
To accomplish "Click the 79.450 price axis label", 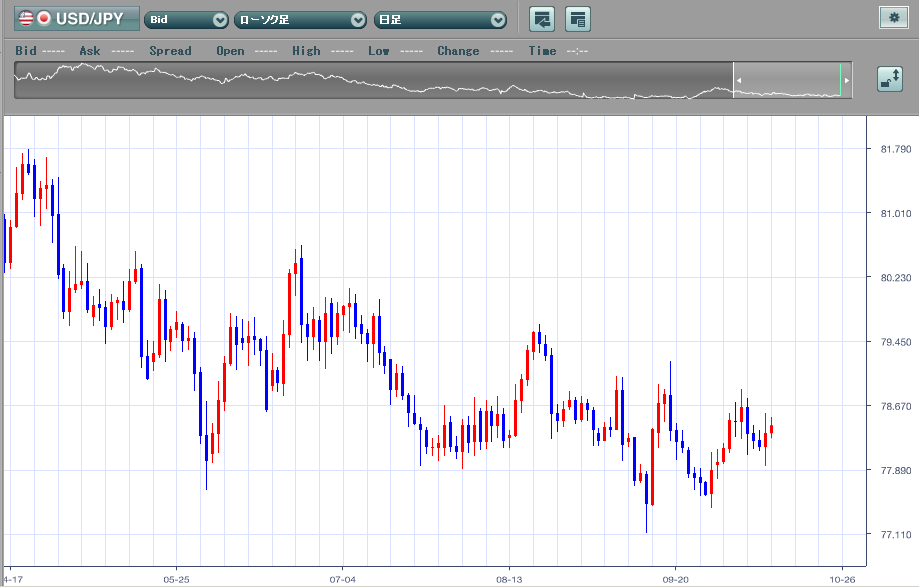I will [896, 342].
